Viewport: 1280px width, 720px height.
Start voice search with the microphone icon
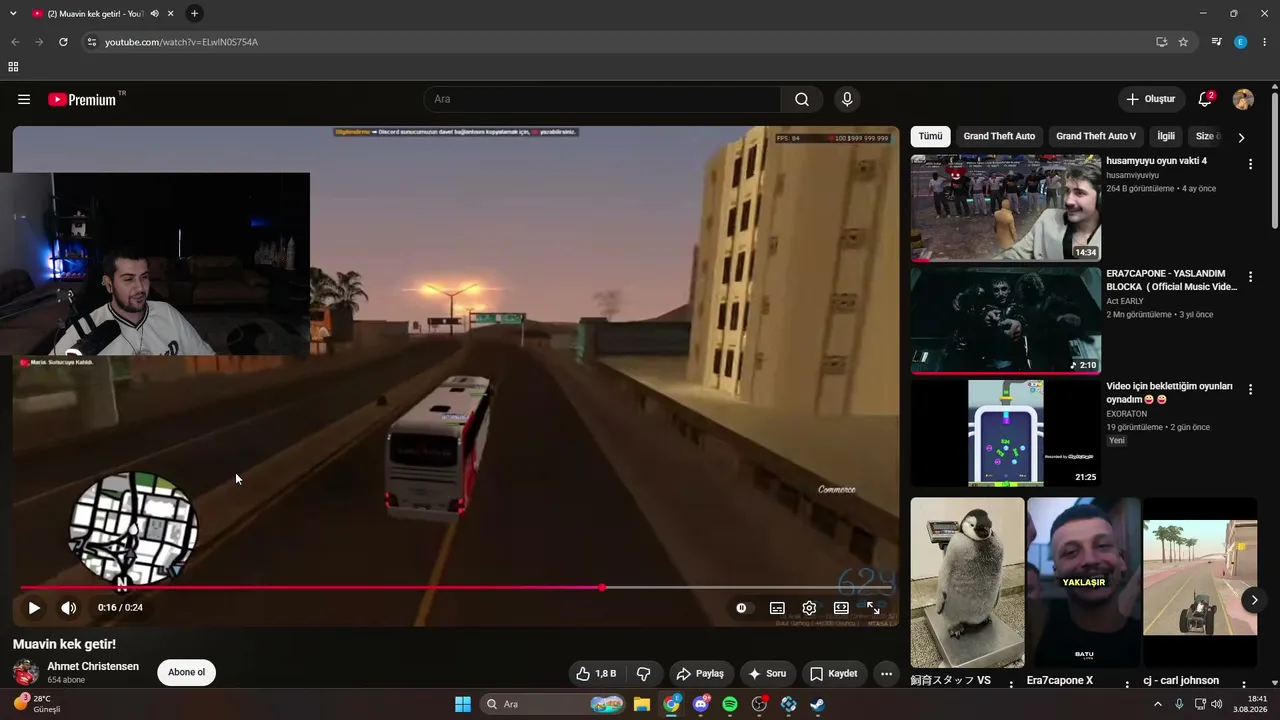point(847,99)
